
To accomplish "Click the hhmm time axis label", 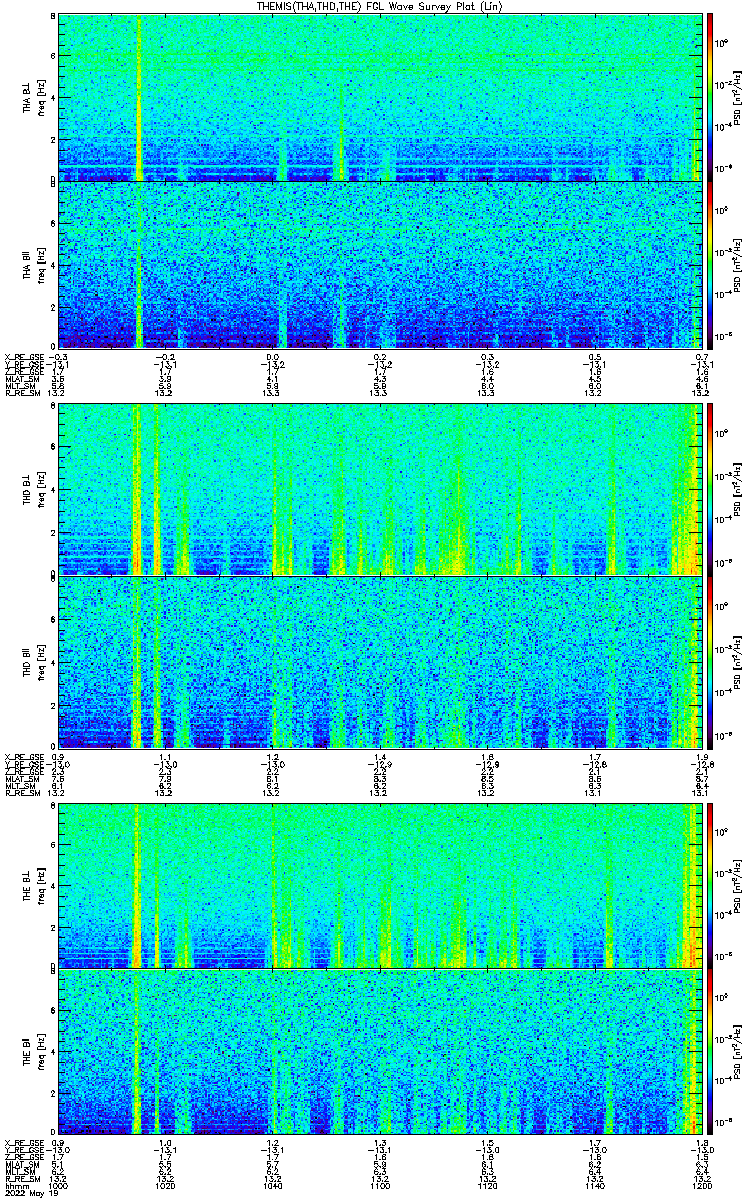I will [15, 1184].
